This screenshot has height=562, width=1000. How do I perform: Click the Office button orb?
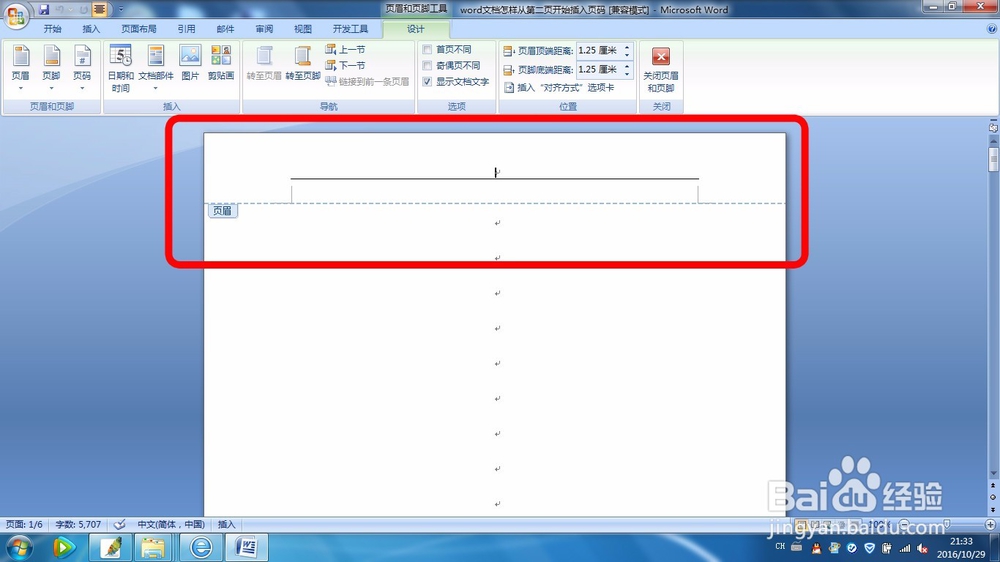pos(15,15)
